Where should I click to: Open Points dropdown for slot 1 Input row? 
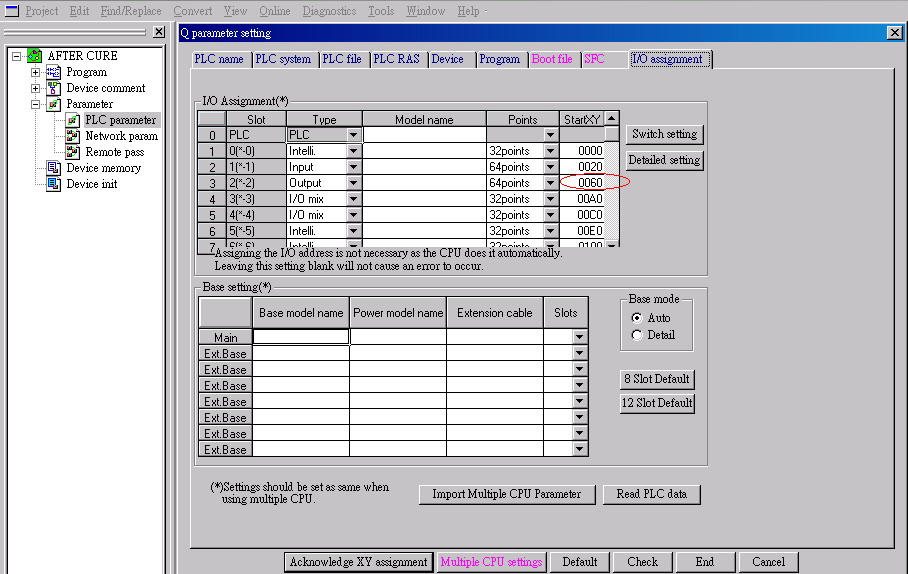point(550,167)
